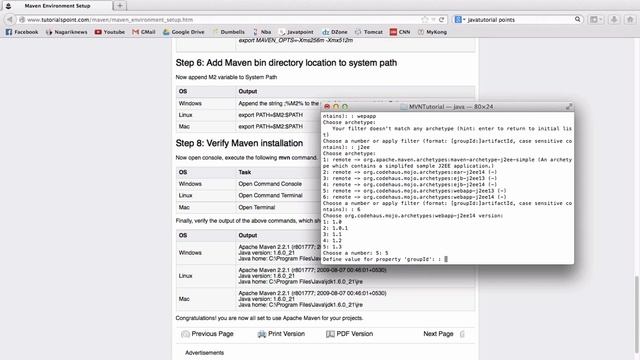Viewport: 640px width, 360px height.
Task: Open the PDF Version link
Action: point(354,334)
